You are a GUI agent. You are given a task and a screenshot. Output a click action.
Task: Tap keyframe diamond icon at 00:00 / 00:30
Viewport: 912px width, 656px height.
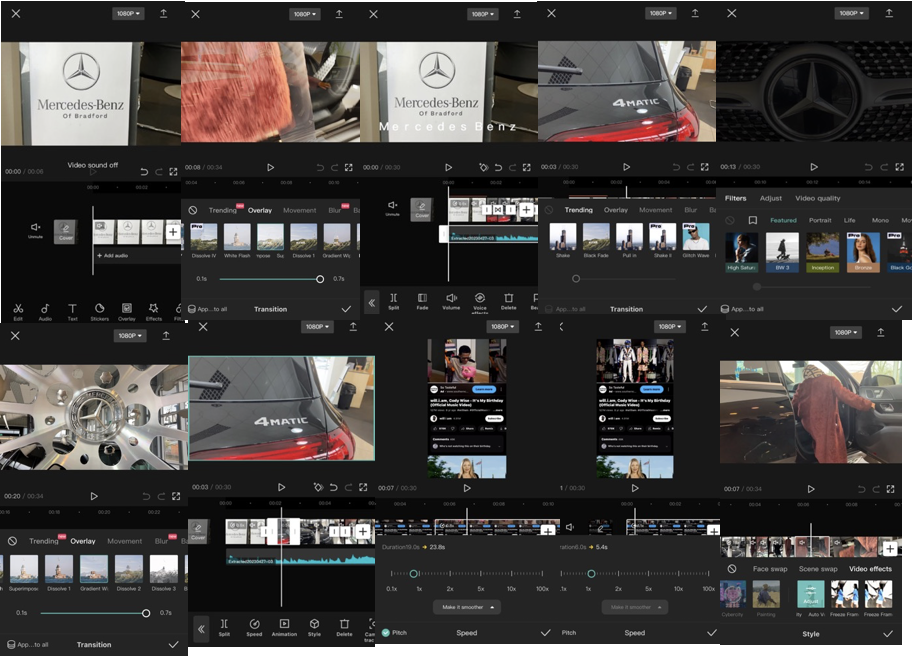coord(483,167)
